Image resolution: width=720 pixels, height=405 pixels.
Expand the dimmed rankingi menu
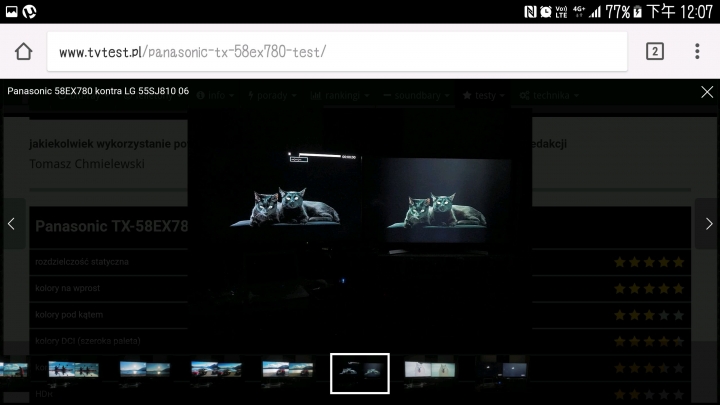point(340,96)
